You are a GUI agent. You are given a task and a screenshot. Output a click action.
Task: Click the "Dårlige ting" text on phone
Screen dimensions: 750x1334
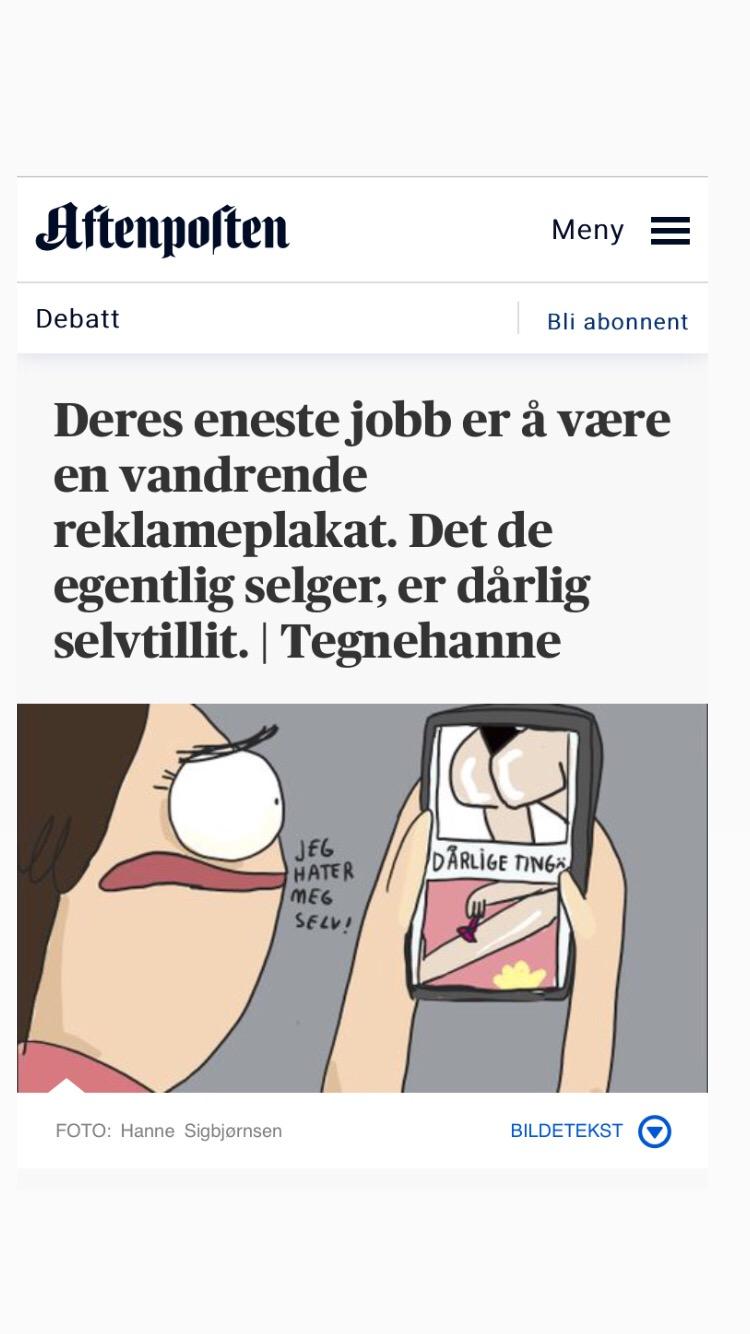pyautogui.click(x=496, y=863)
